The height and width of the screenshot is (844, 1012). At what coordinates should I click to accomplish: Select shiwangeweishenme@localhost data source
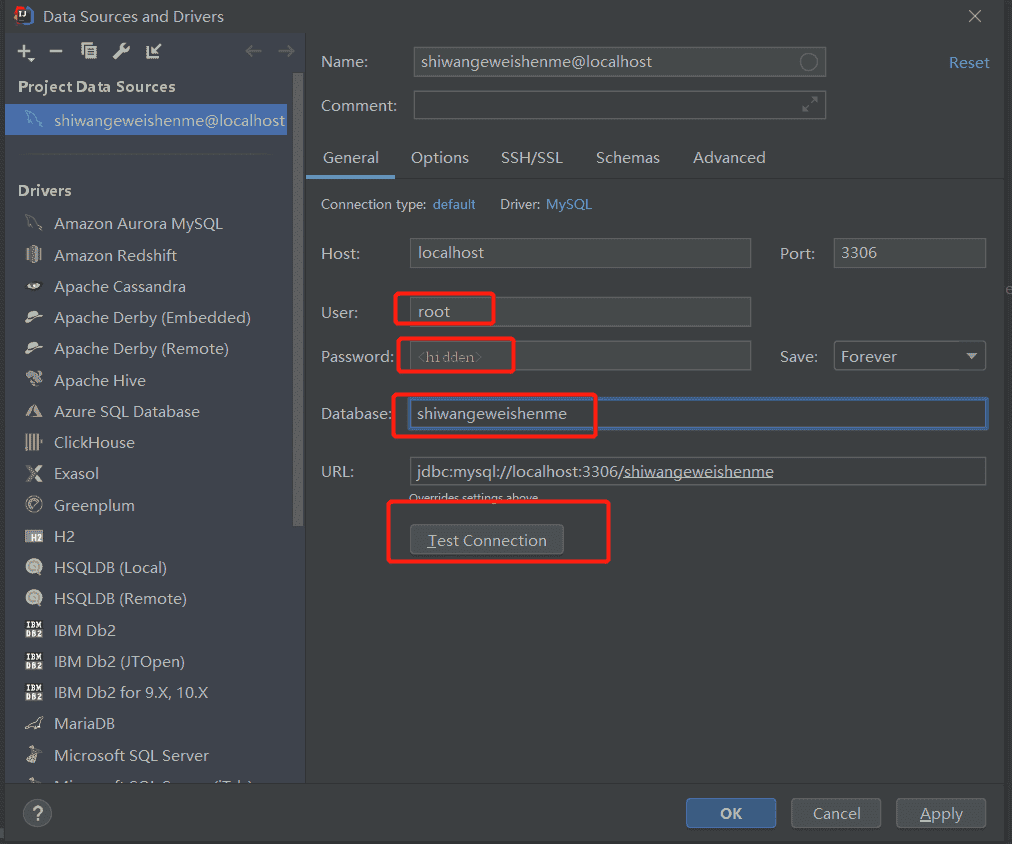coord(146,120)
